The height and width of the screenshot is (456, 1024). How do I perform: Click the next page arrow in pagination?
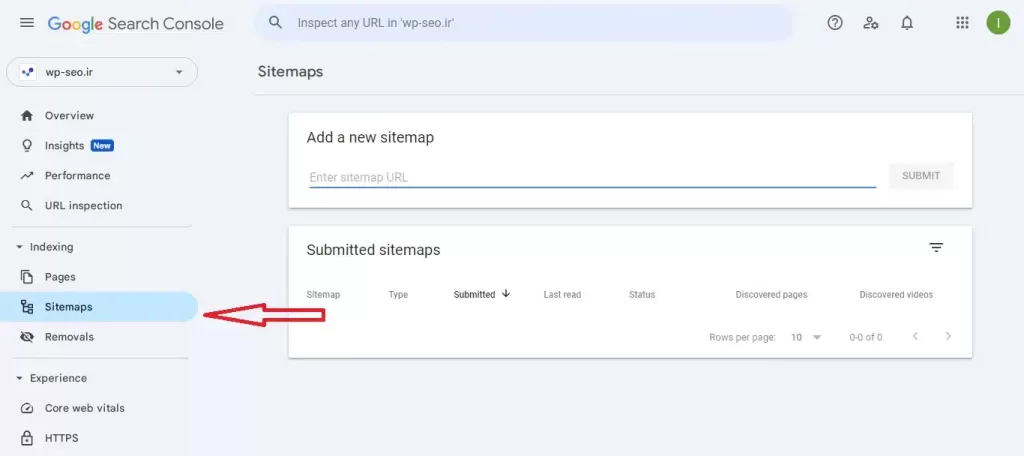click(948, 337)
